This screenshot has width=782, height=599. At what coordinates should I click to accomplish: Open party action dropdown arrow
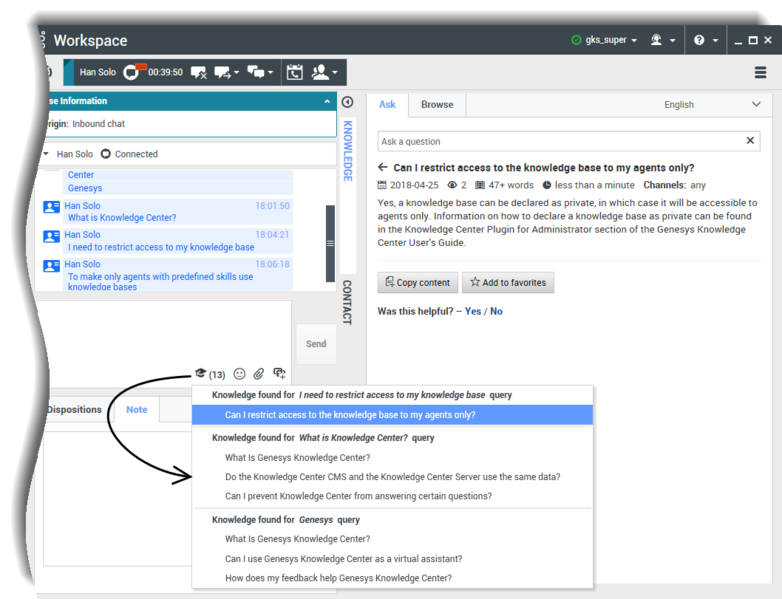click(x=335, y=72)
